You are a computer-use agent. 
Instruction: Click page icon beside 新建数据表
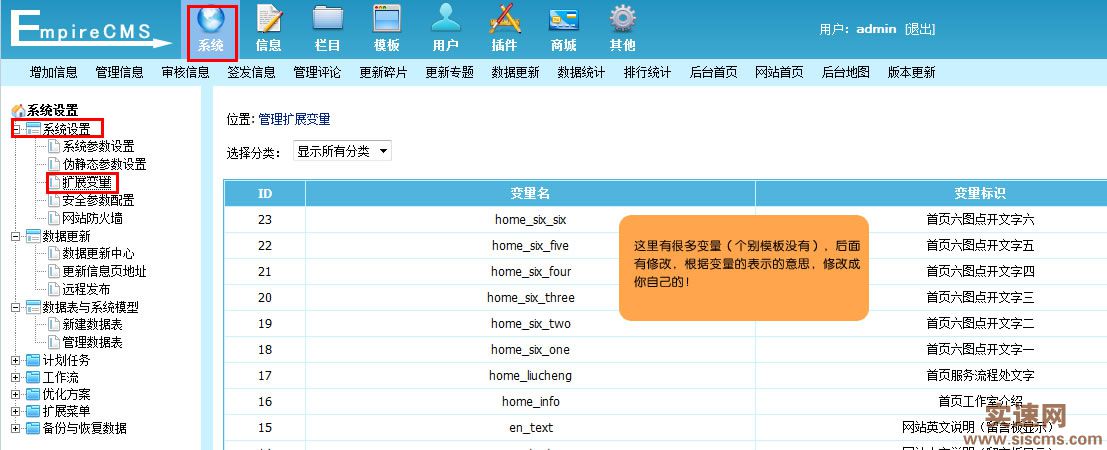(x=54, y=325)
